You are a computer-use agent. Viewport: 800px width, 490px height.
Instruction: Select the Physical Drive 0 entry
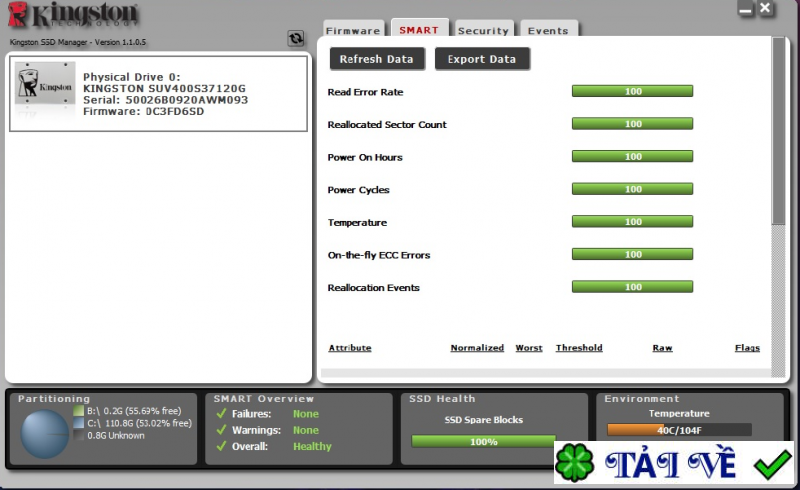(159, 93)
